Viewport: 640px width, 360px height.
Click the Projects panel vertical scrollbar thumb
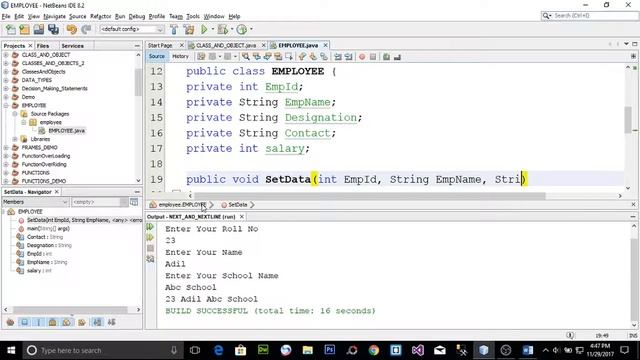click(138, 82)
